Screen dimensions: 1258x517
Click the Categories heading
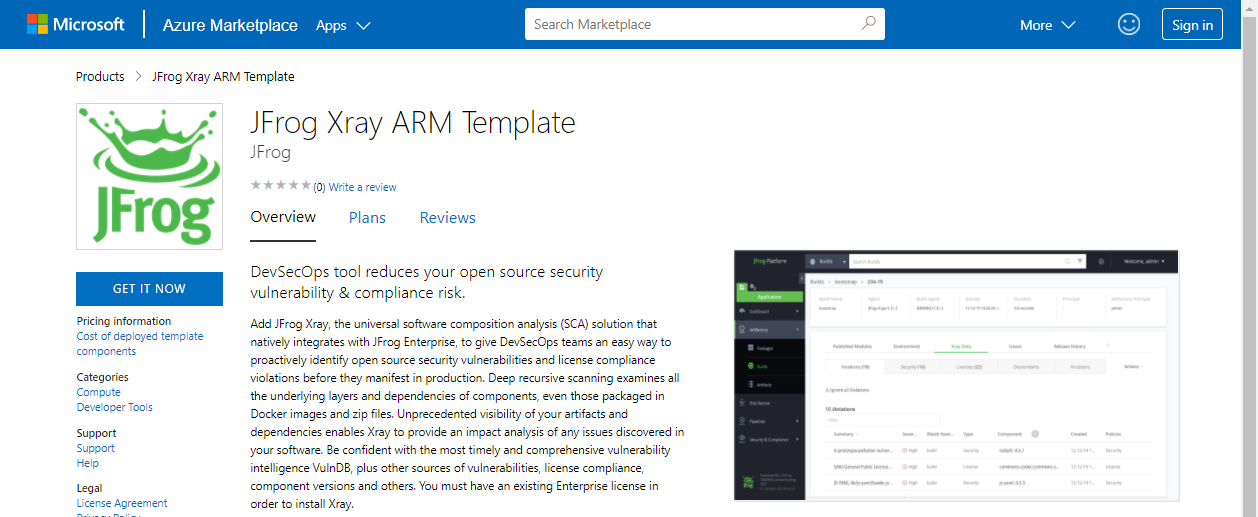[103, 377]
